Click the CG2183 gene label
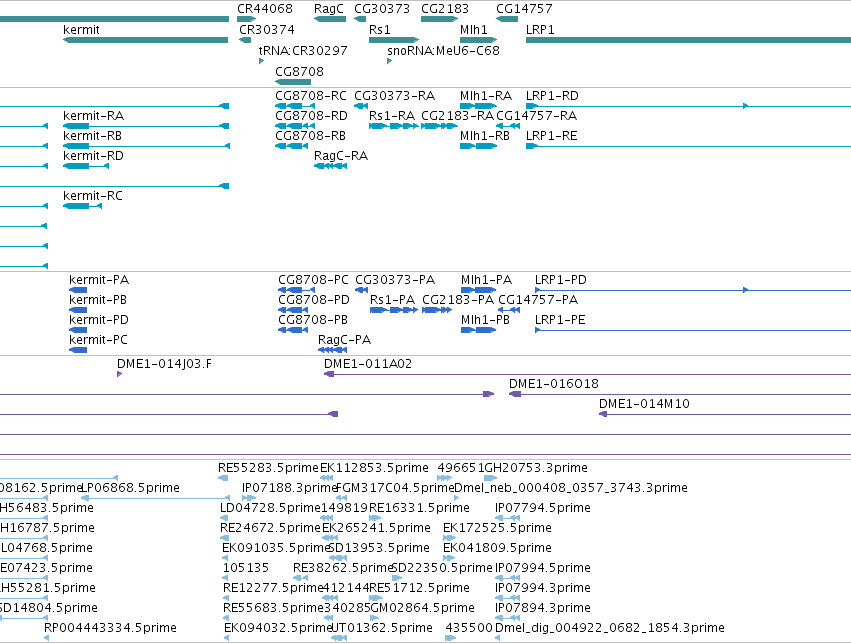Image resolution: width=851 pixels, height=643 pixels. click(445, 9)
